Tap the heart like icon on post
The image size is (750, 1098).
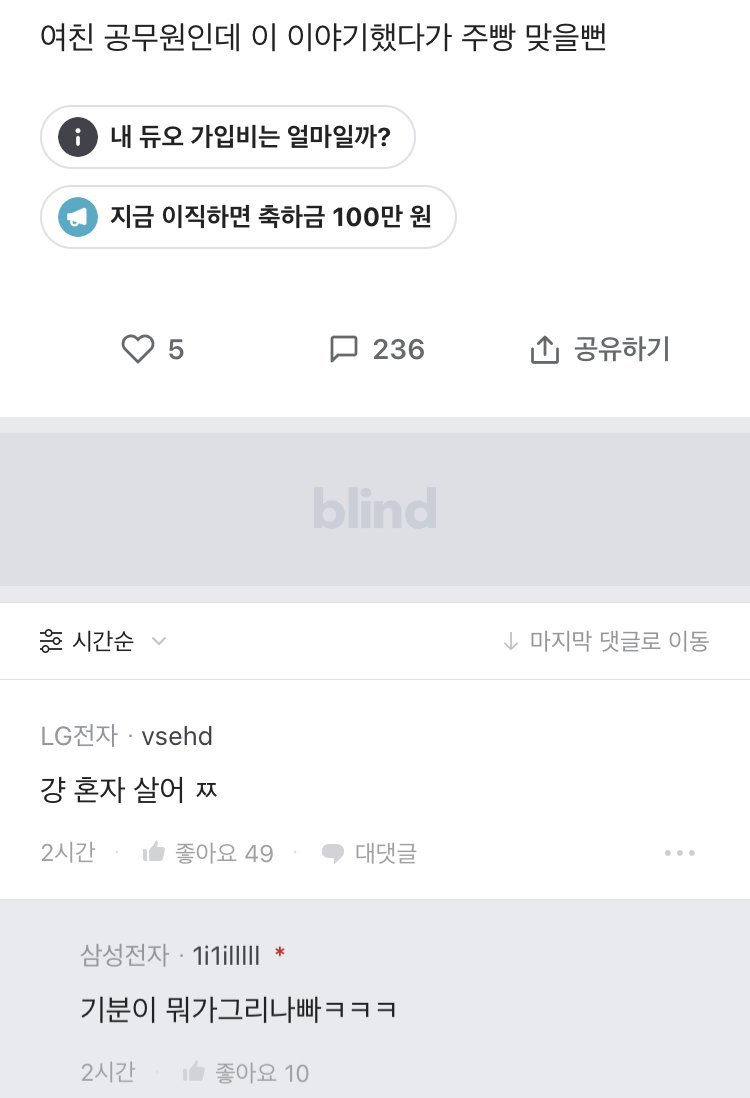pyautogui.click(x=137, y=349)
